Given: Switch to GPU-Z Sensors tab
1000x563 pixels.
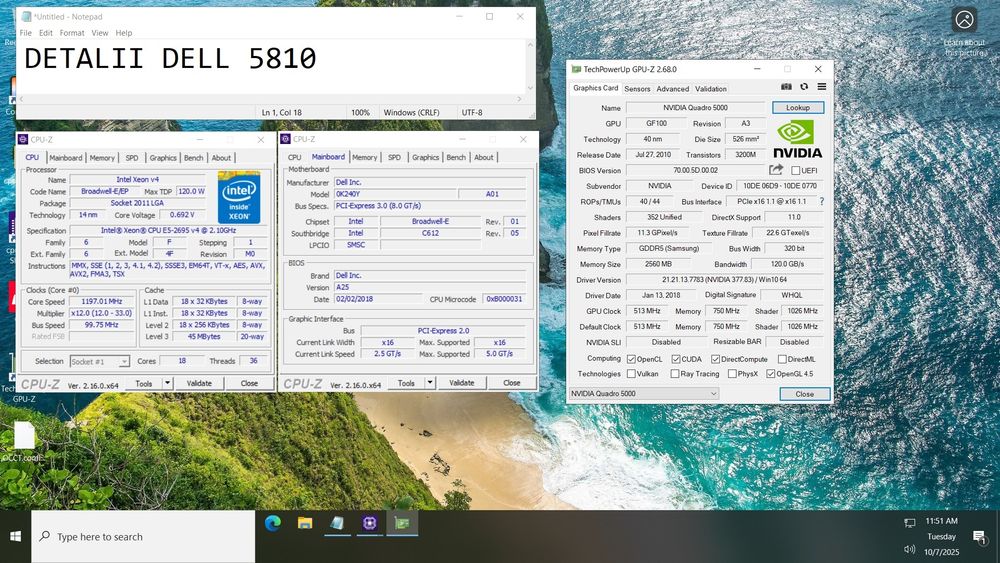Looking at the screenshot, I should click(637, 89).
